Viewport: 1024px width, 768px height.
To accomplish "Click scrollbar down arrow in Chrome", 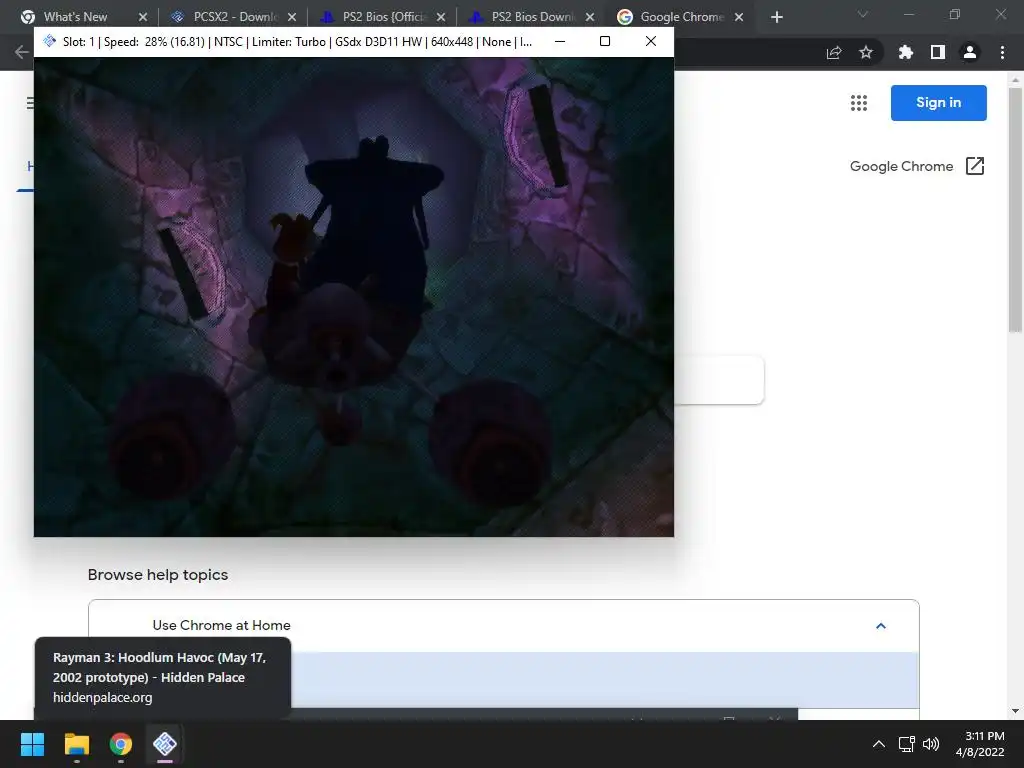I will [x=1015, y=711].
